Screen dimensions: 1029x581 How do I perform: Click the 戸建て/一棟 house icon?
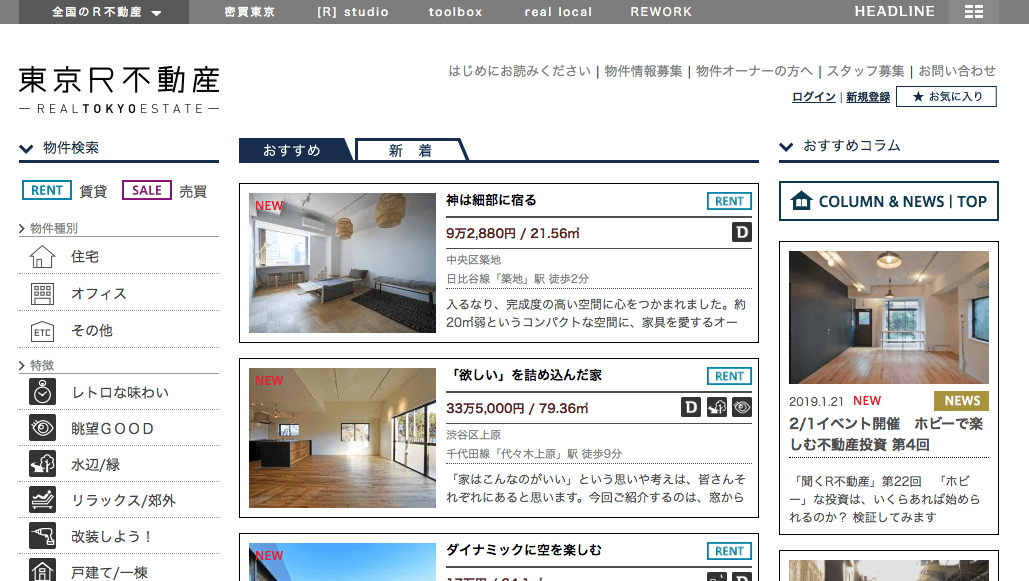(x=42, y=570)
